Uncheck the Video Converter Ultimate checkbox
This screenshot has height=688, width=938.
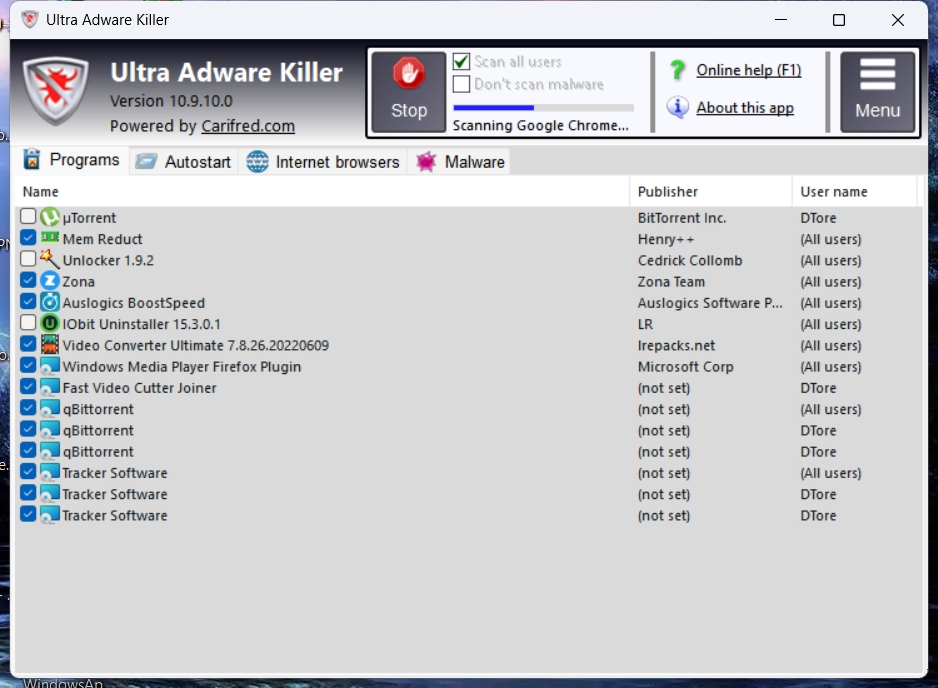coord(28,343)
